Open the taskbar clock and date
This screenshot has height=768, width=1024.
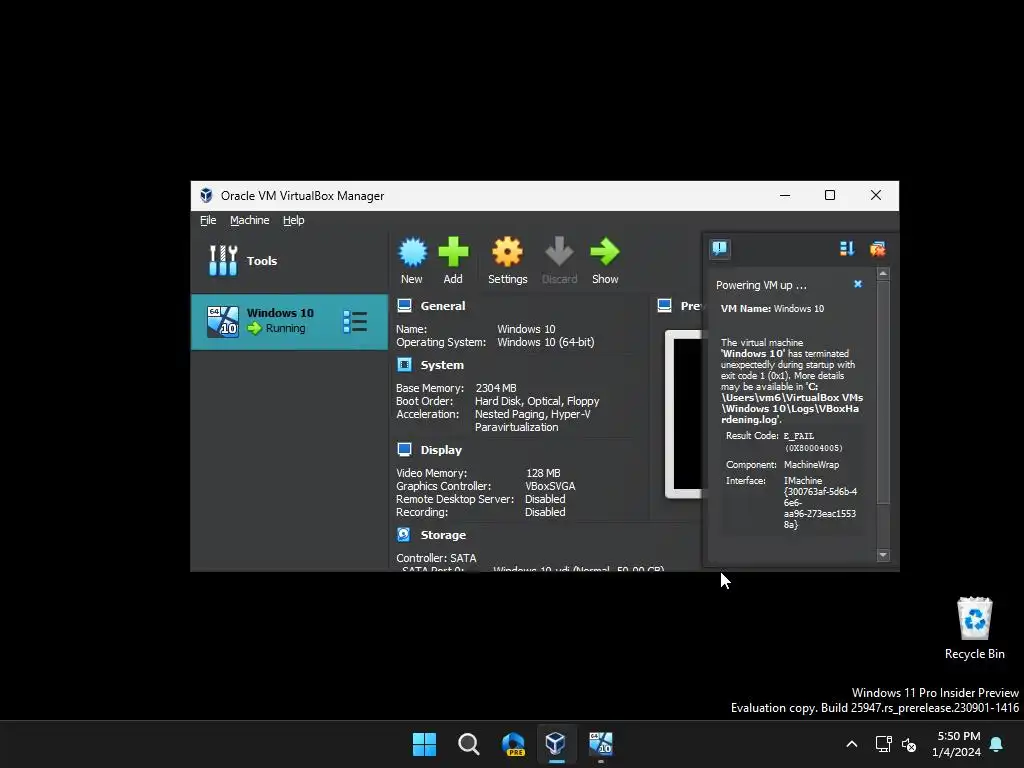tap(957, 744)
